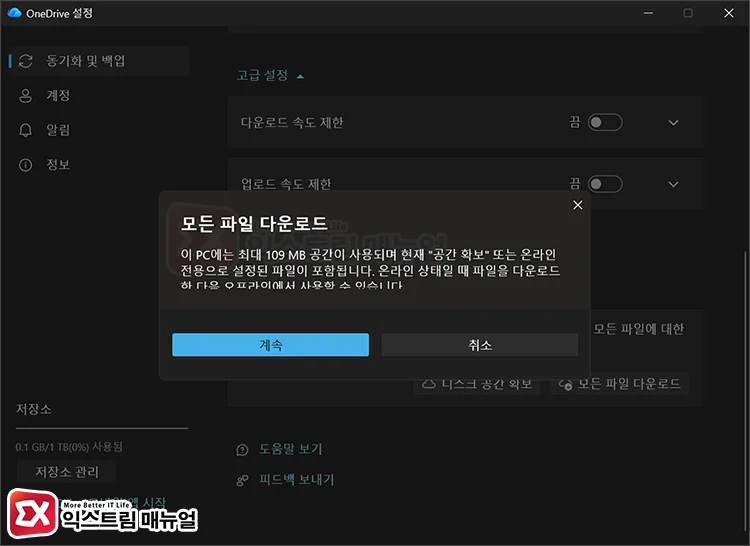Minimize the OneDrive 설정 window
Screen dimensions: 750x546
pyautogui.click(x=648, y=13)
